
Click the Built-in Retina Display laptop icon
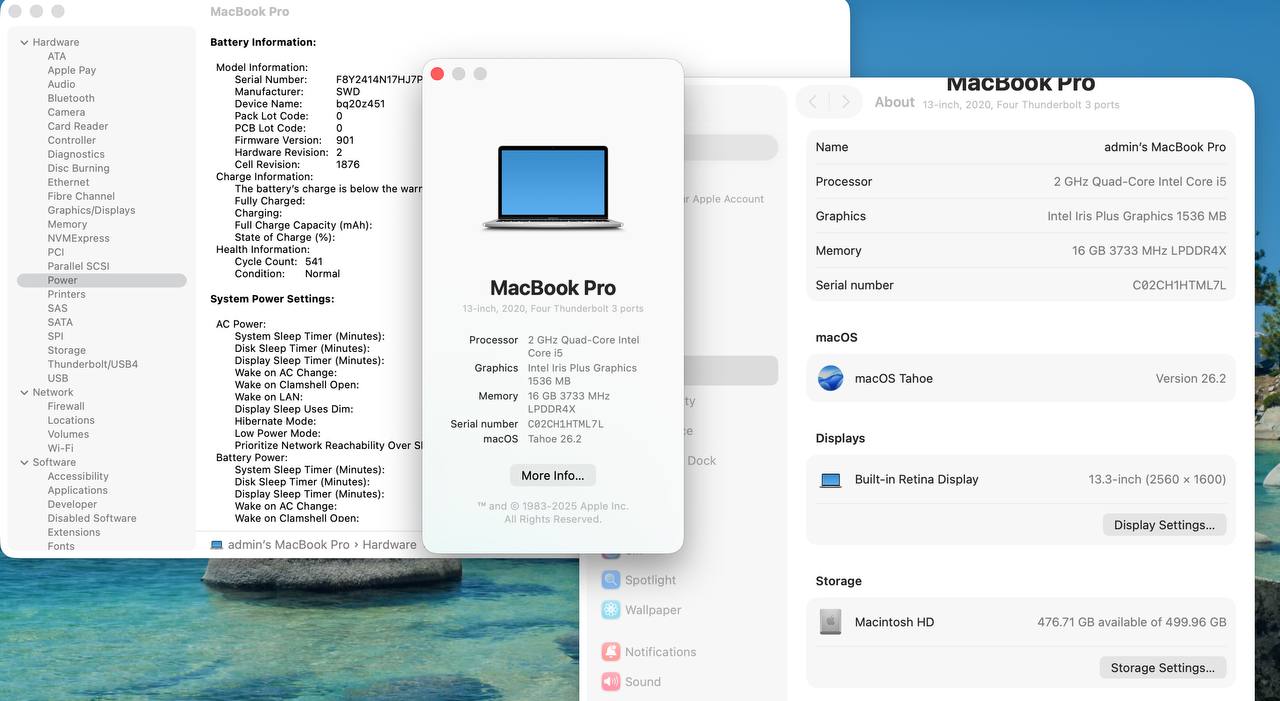831,480
